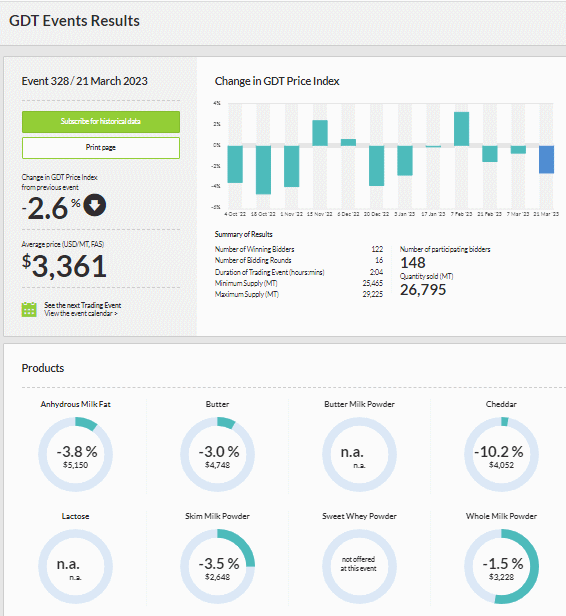Click the Maximum Supply (MT) row

pyautogui.click(x=299, y=294)
